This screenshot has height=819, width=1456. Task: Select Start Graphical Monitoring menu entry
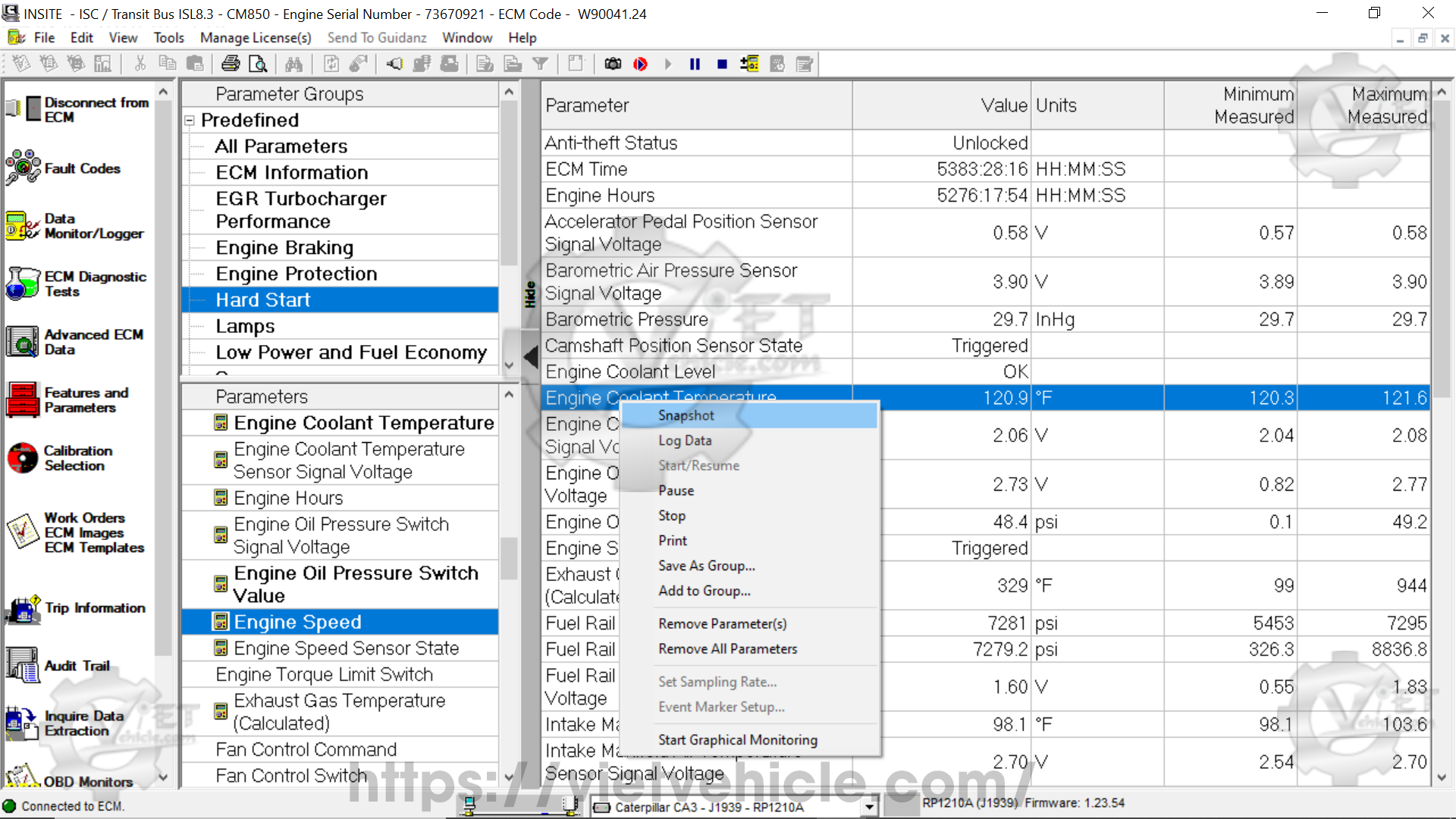[737, 739]
